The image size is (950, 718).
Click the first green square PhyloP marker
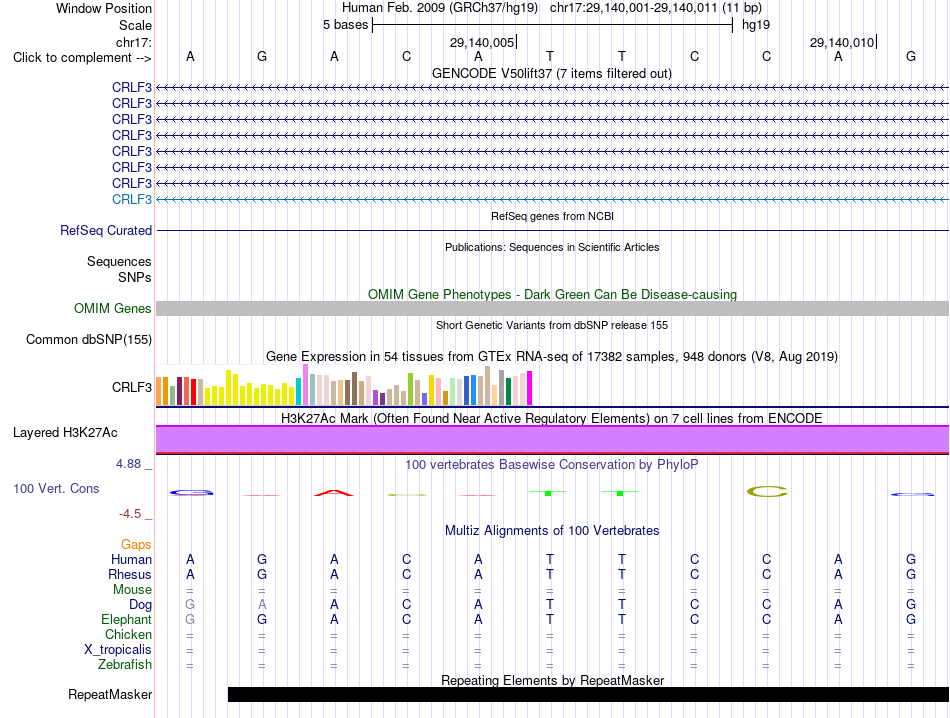point(548,493)
